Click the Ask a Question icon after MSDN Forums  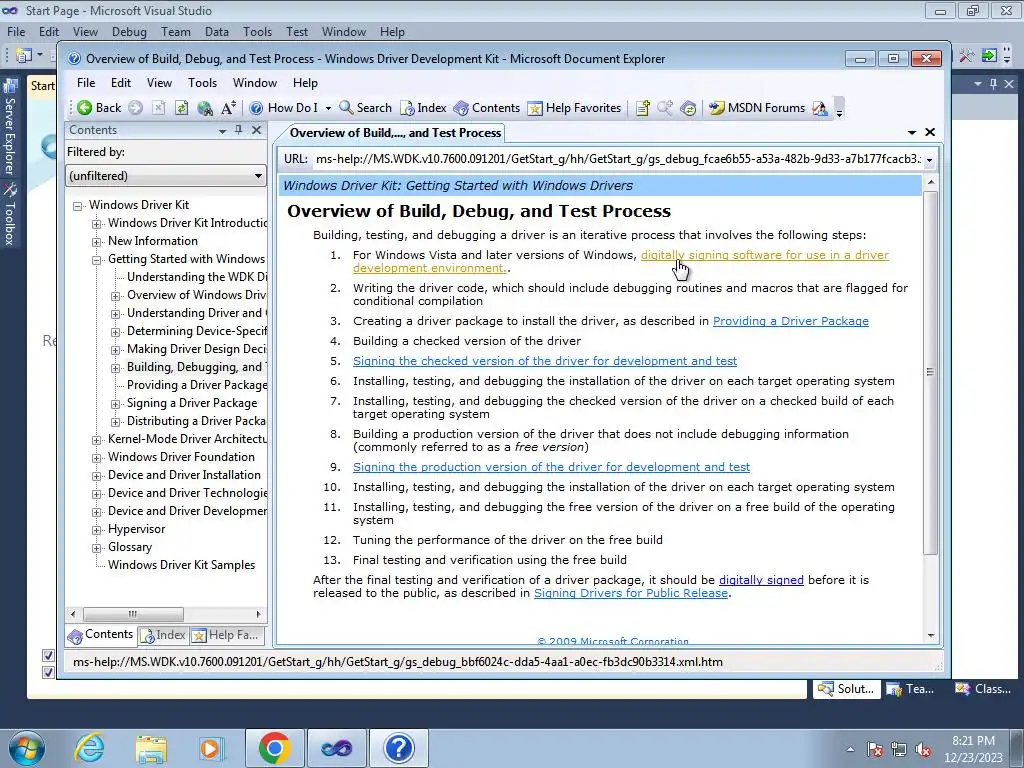820,108
